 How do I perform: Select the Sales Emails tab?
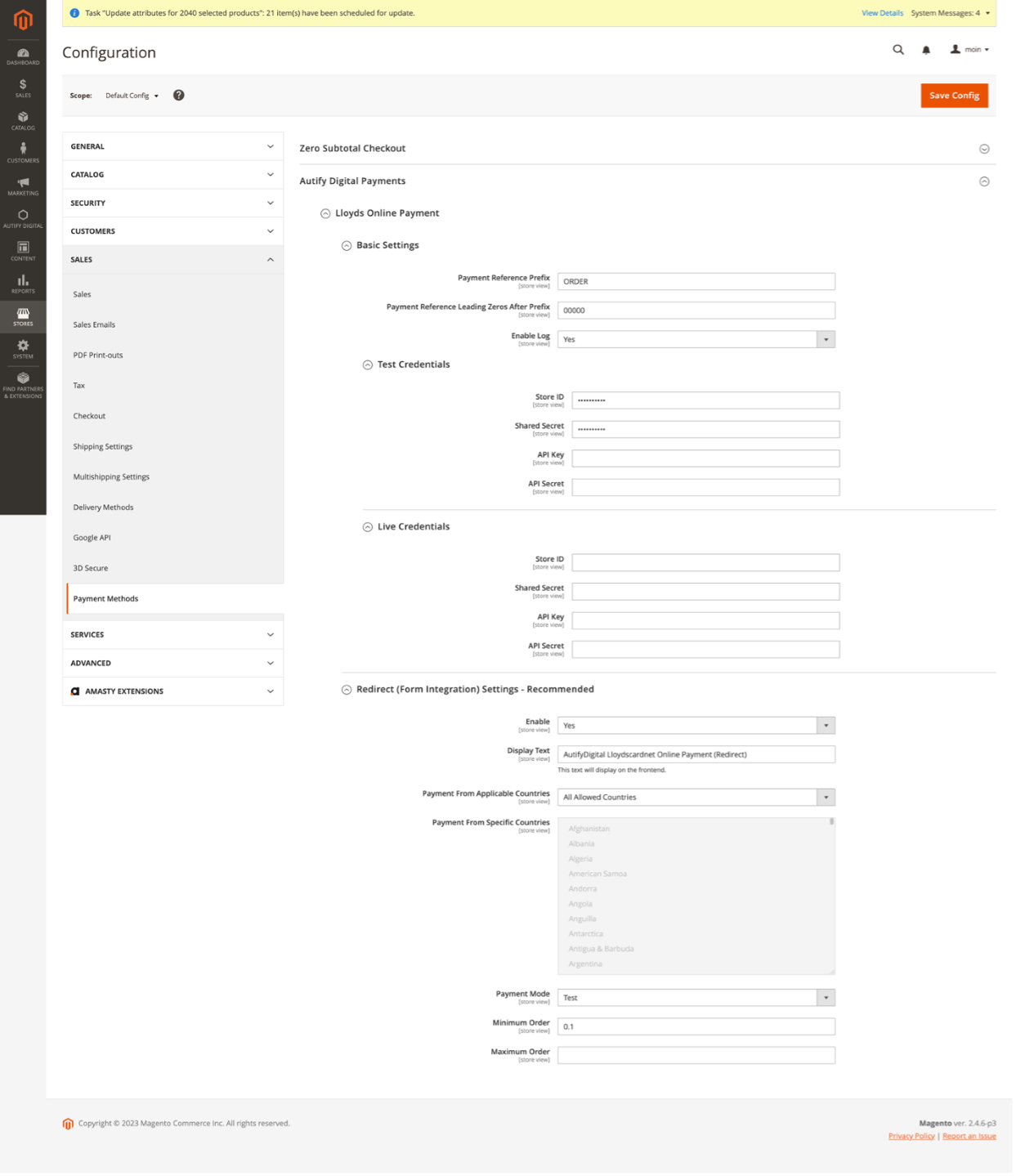pos(175,325)
